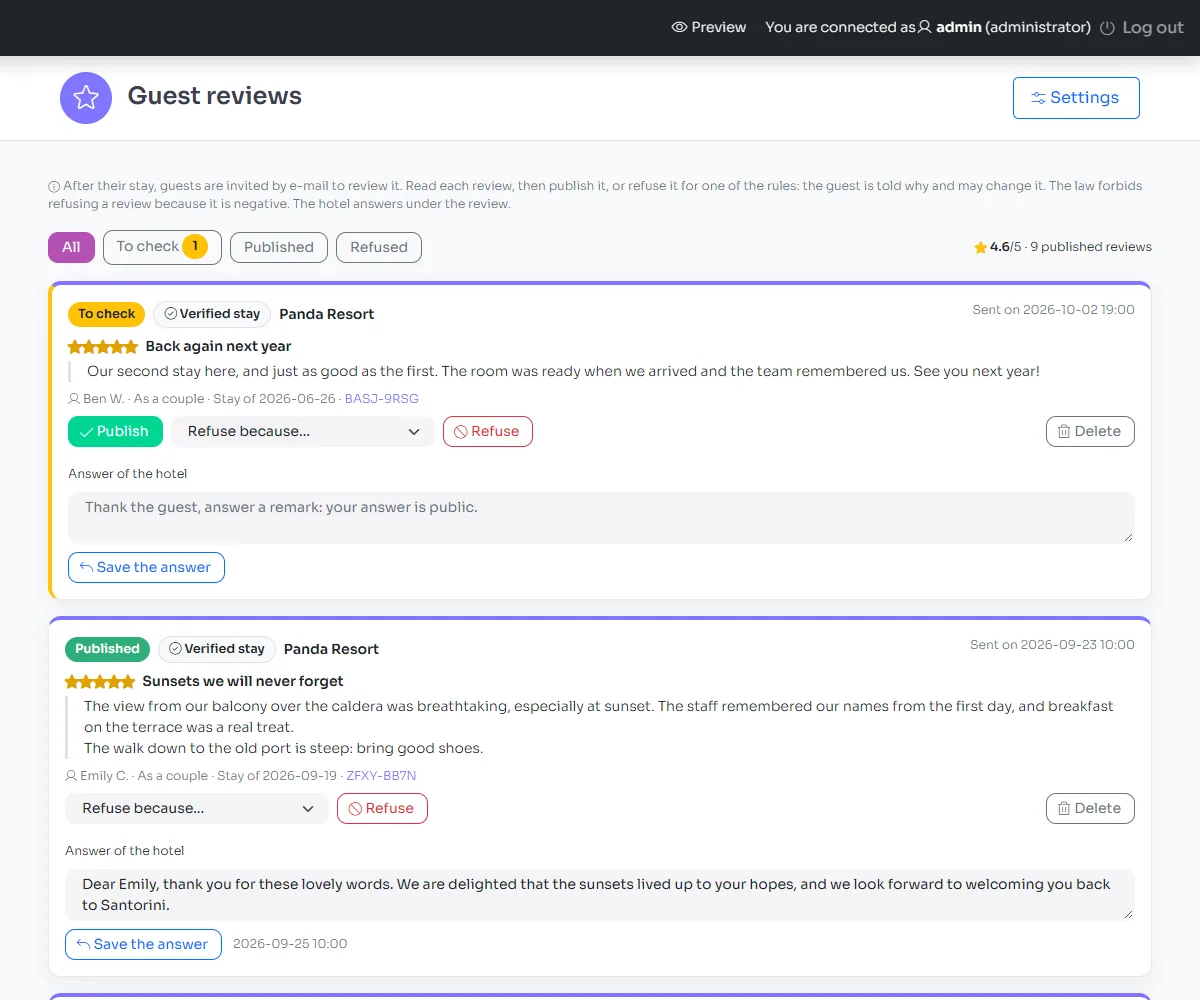The image size is (1200, 1000).
Task: Click the title Back again next year
Action: point(219,347)
